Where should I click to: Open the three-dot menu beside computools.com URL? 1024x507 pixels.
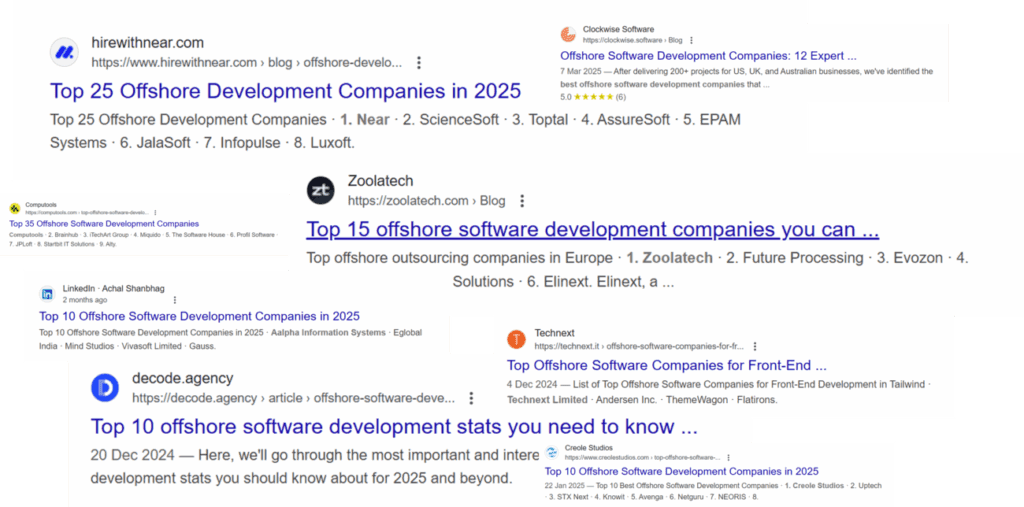pyautogui.click(x=155, y=212)
